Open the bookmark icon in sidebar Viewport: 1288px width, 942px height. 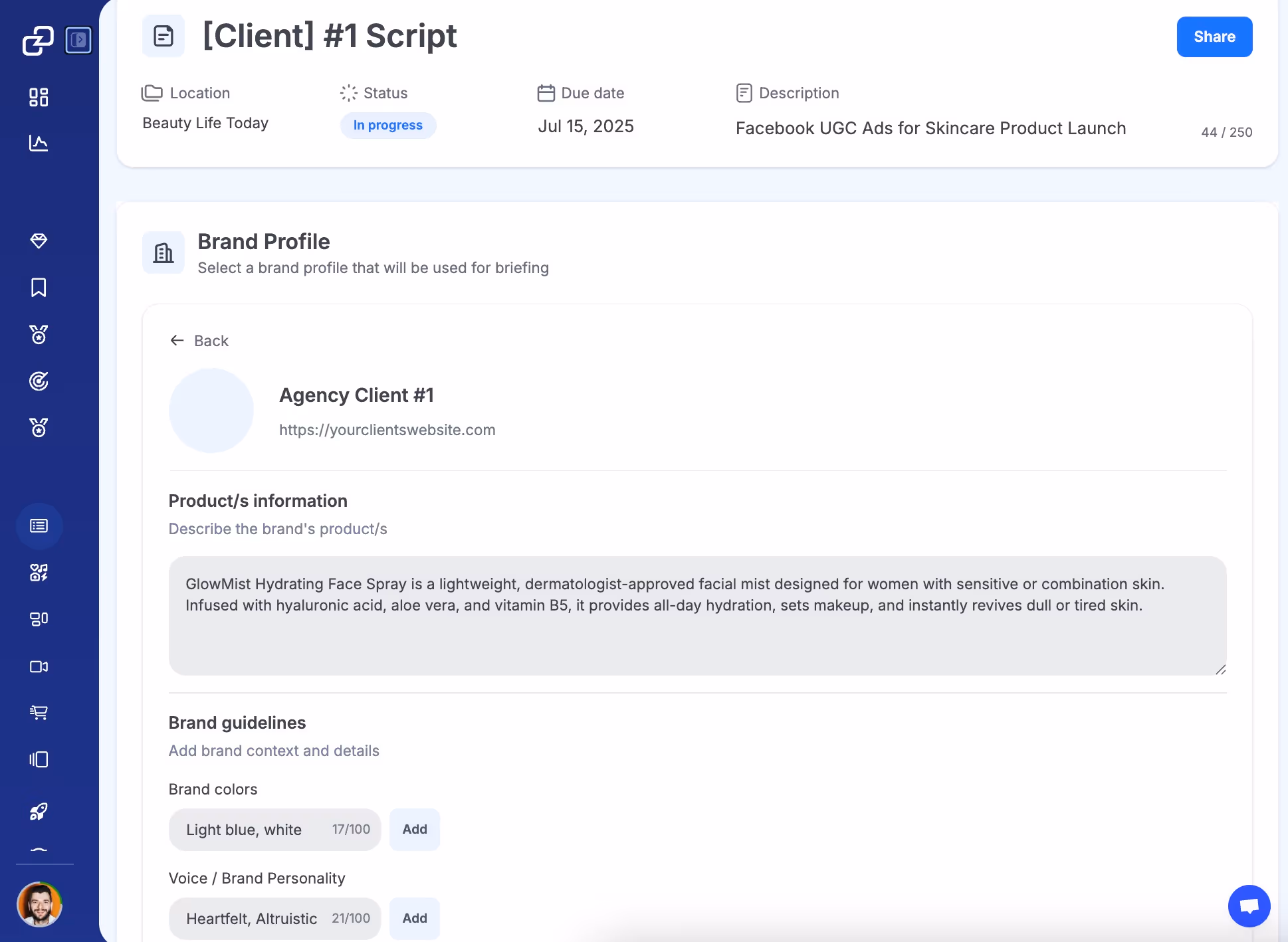click(x=39, y=287)
